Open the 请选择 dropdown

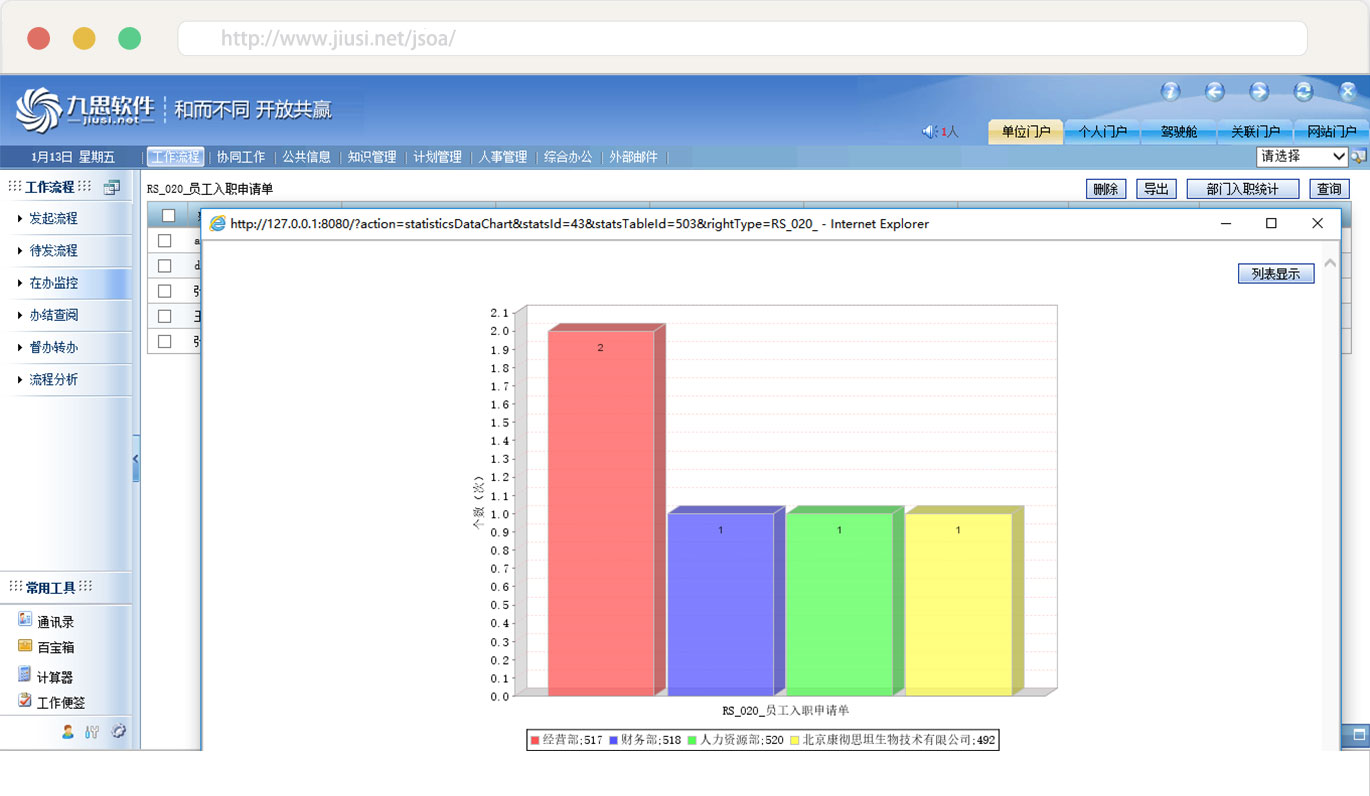(x=1302, y=157)
